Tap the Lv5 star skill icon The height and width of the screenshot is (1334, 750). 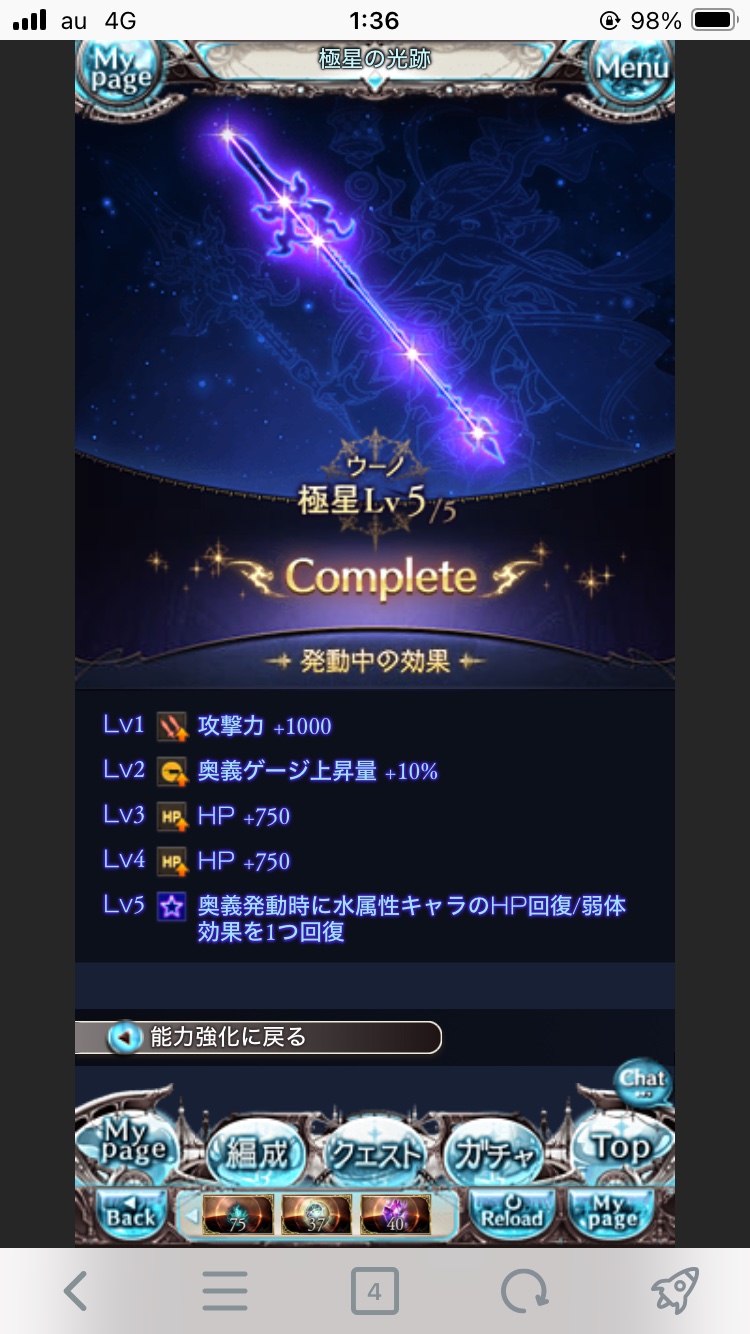click(172, 906)
